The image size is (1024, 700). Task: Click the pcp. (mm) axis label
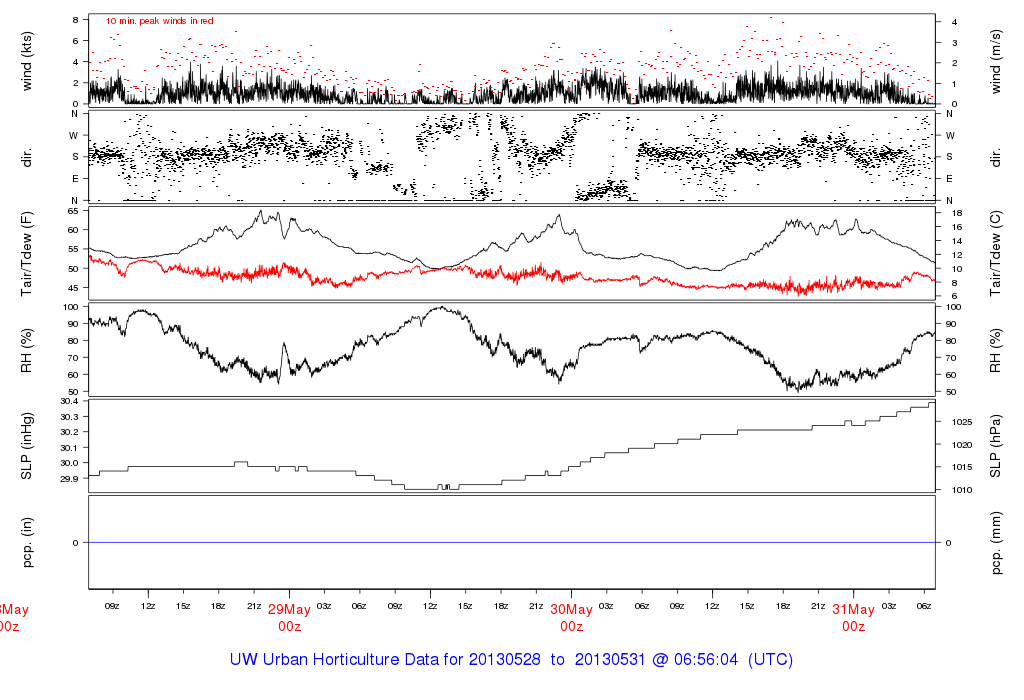997,542
